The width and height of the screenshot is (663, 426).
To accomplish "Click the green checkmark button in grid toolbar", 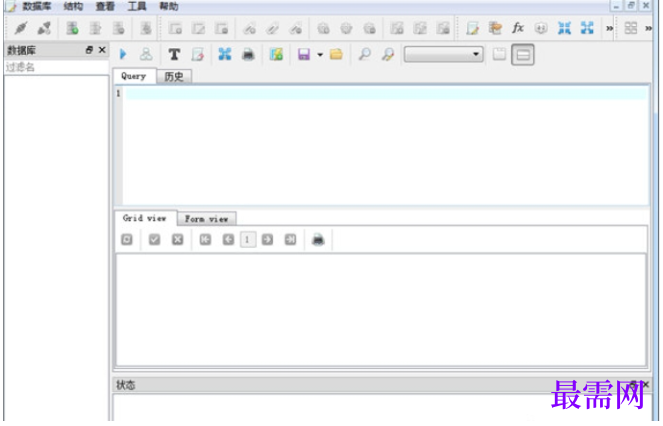I will [x=154, y=240].
